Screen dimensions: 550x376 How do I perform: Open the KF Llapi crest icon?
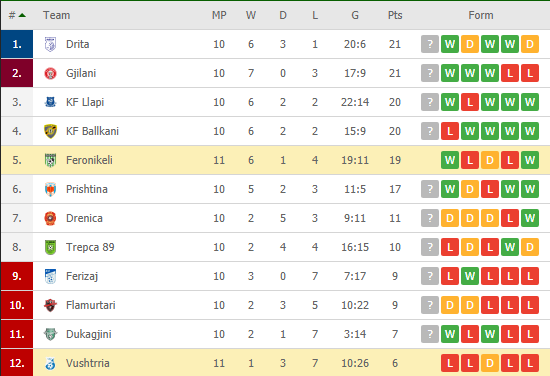point(51,102)
